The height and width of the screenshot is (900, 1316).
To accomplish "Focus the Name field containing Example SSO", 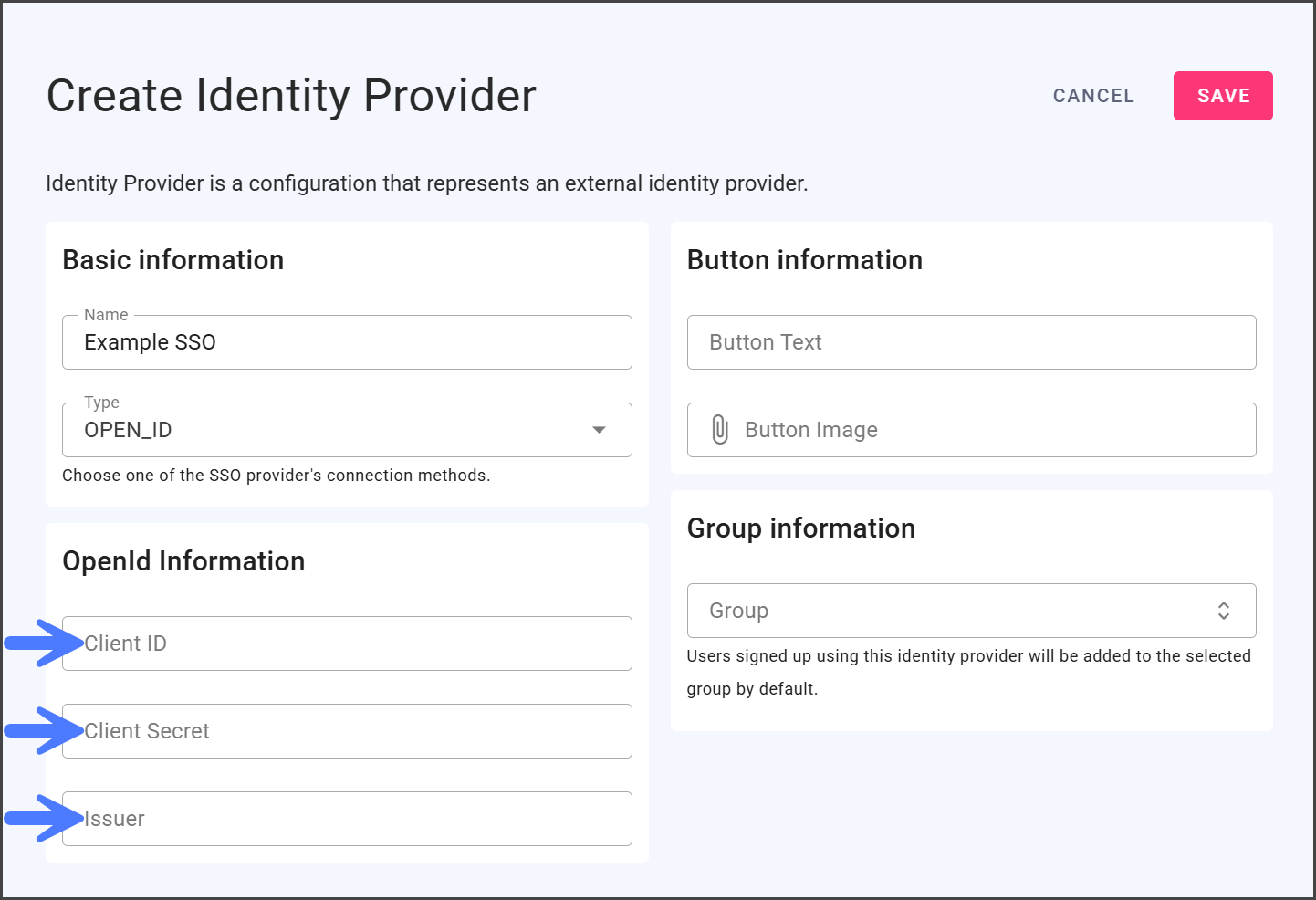I will pyautogui.click(x=347, y=342).
